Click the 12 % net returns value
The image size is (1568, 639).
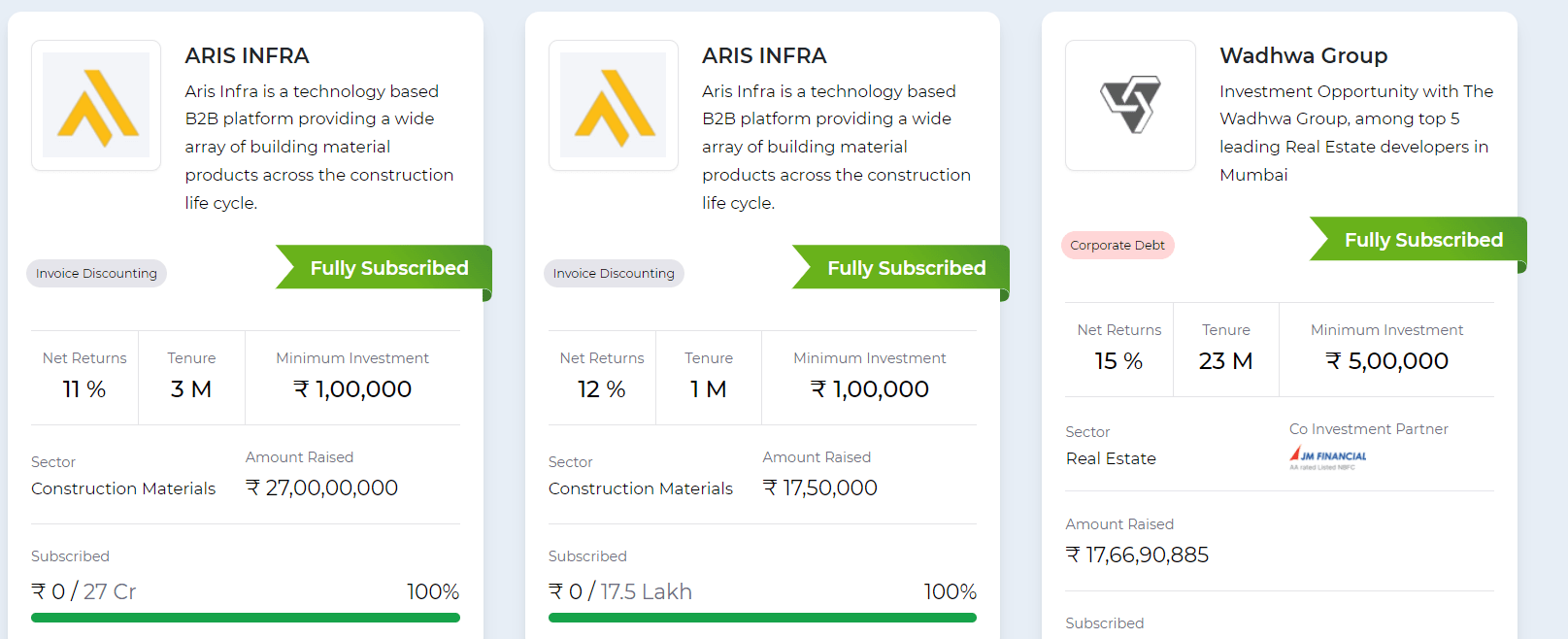(x=602, y=389)
